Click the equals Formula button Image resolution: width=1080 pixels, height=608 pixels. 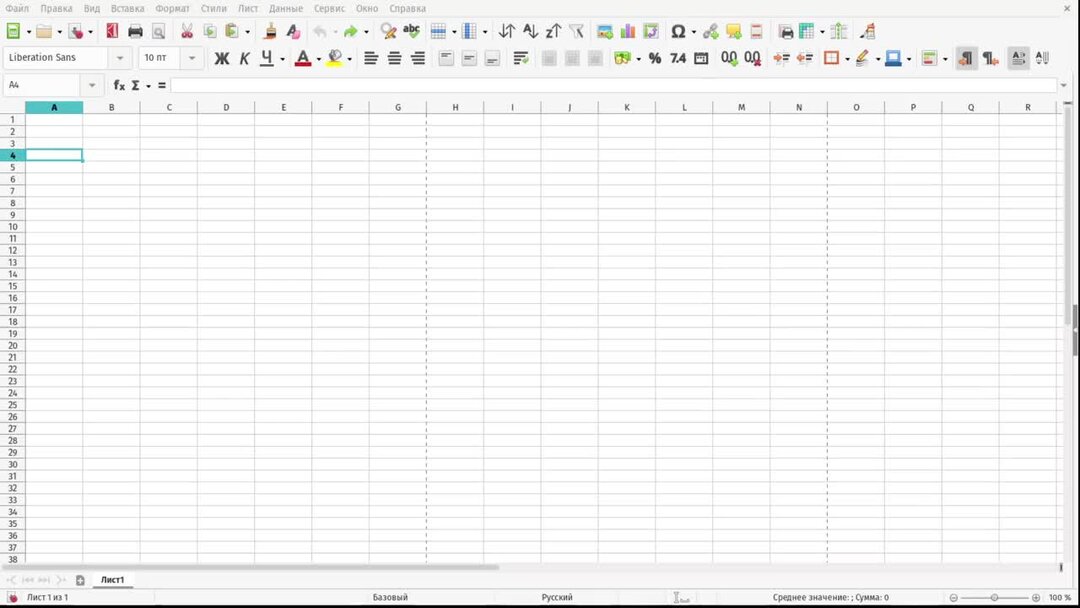162,85
